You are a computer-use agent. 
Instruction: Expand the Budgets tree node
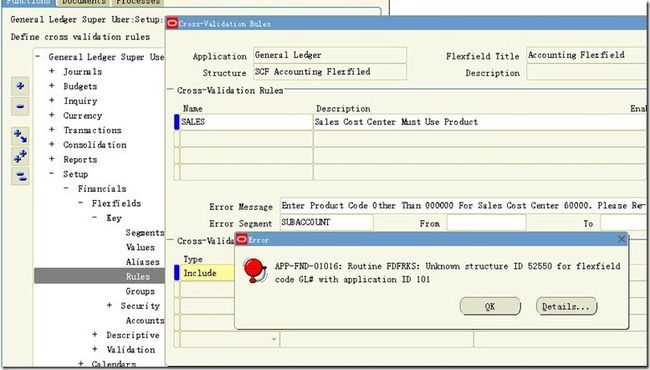52,86
